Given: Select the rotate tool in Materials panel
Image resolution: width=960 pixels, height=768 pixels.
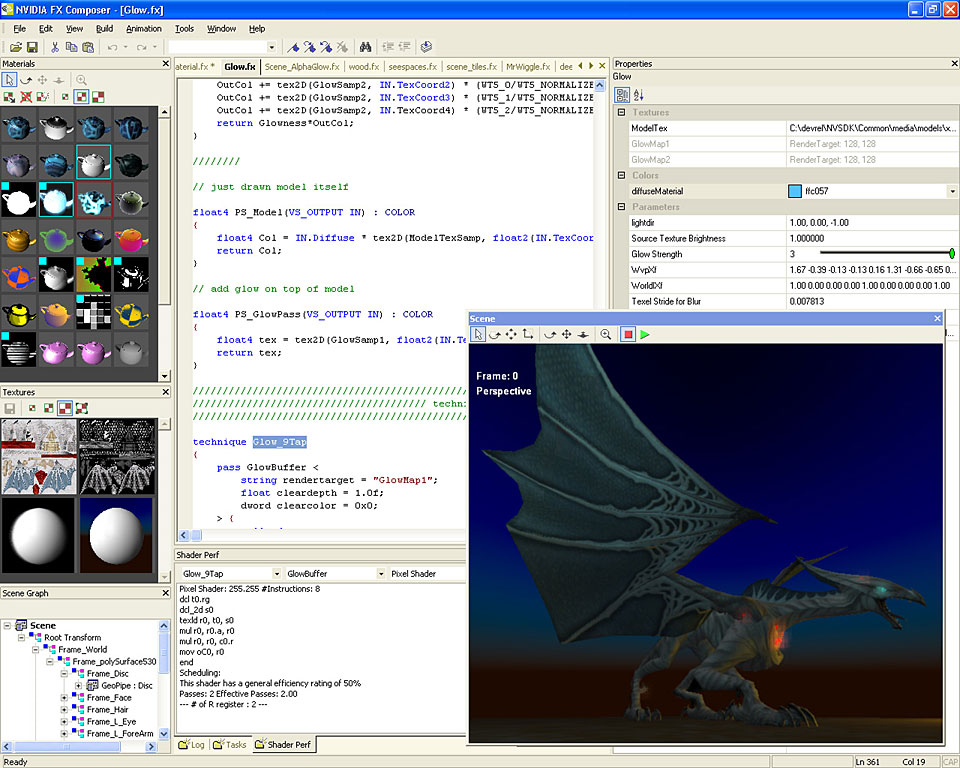Looking at the screenshot, I should (x=26, y=80).
